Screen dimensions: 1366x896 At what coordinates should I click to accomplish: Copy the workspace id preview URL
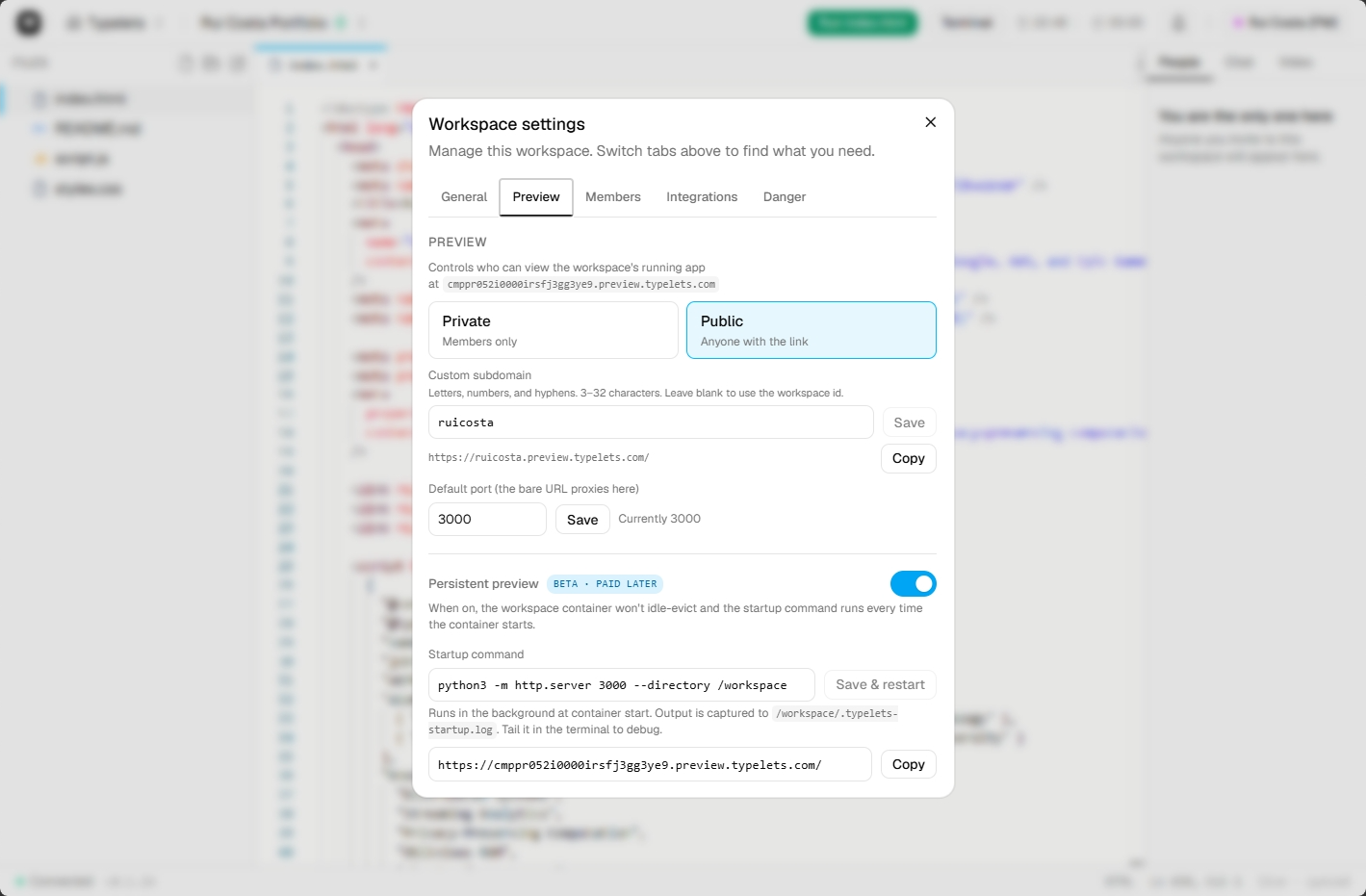[x=909, y=764]
